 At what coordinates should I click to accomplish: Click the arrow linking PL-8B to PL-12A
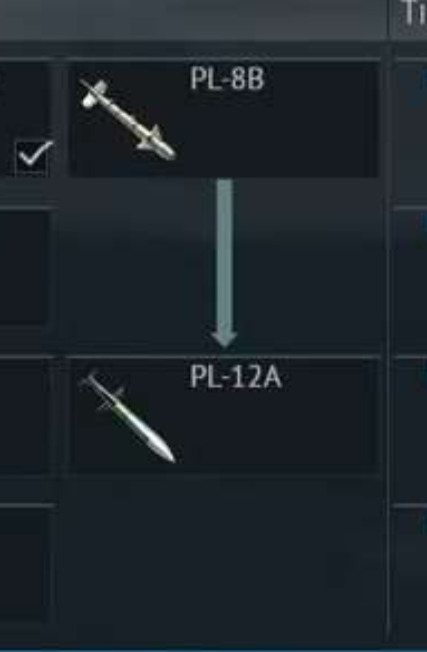click(225, 264)
